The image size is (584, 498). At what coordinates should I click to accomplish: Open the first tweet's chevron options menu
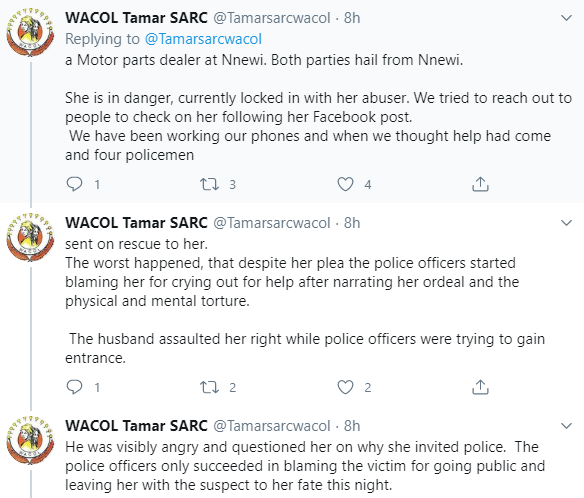point(566,18)
